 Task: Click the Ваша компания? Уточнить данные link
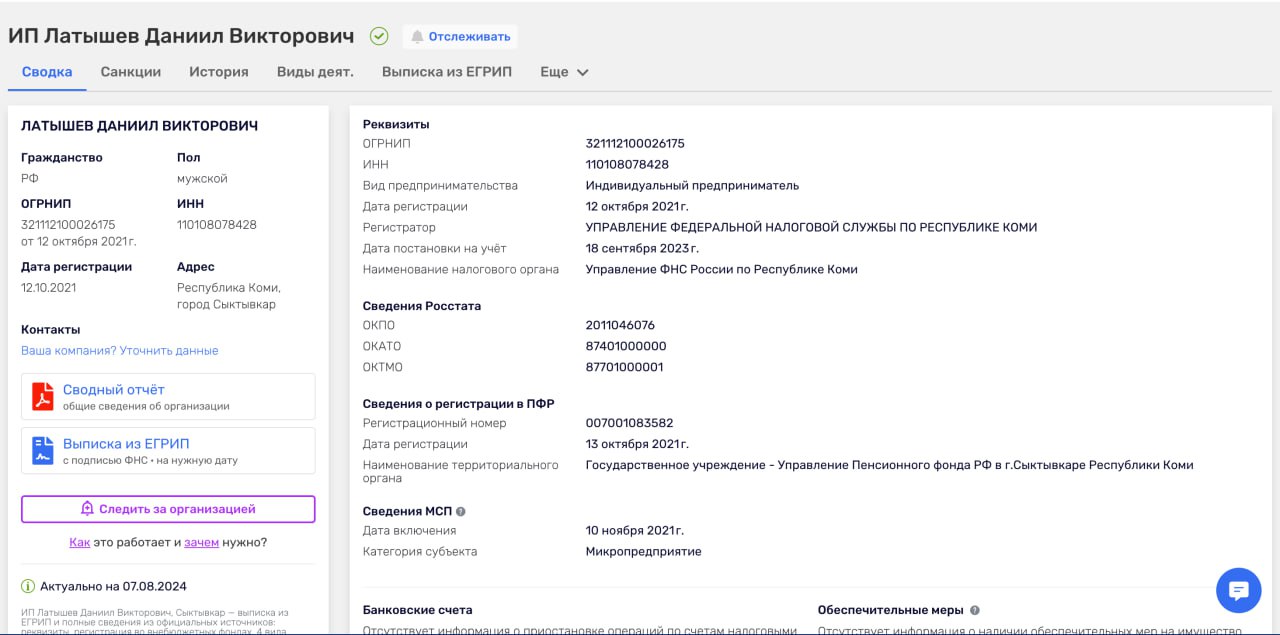pos(119,351)
